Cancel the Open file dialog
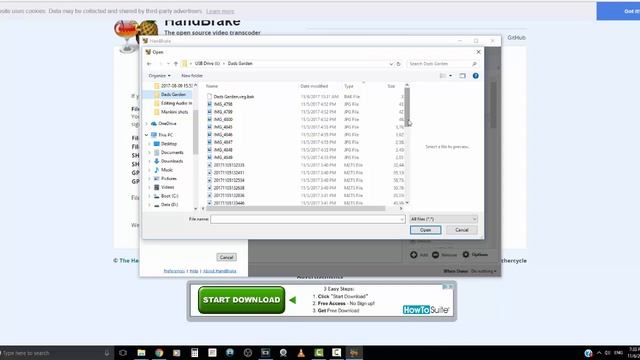The image size is (640, 360). 462,230
